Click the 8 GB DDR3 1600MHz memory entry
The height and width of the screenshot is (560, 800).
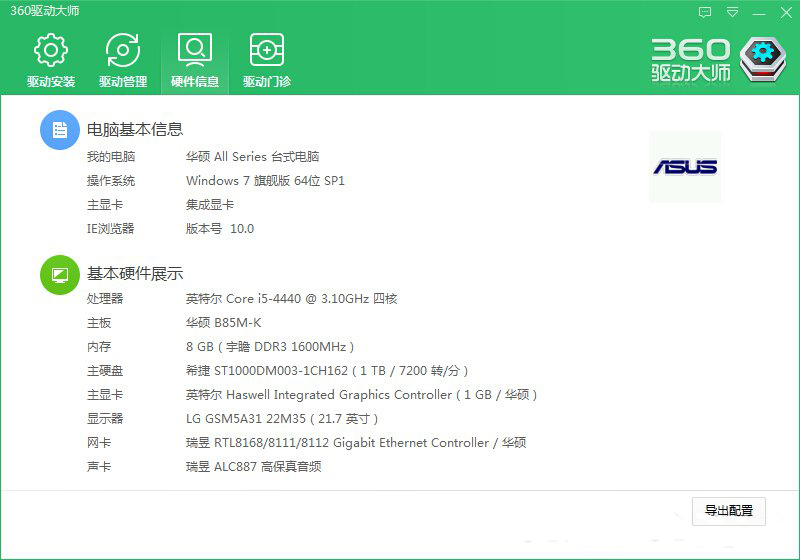click(x=270, y=347)
